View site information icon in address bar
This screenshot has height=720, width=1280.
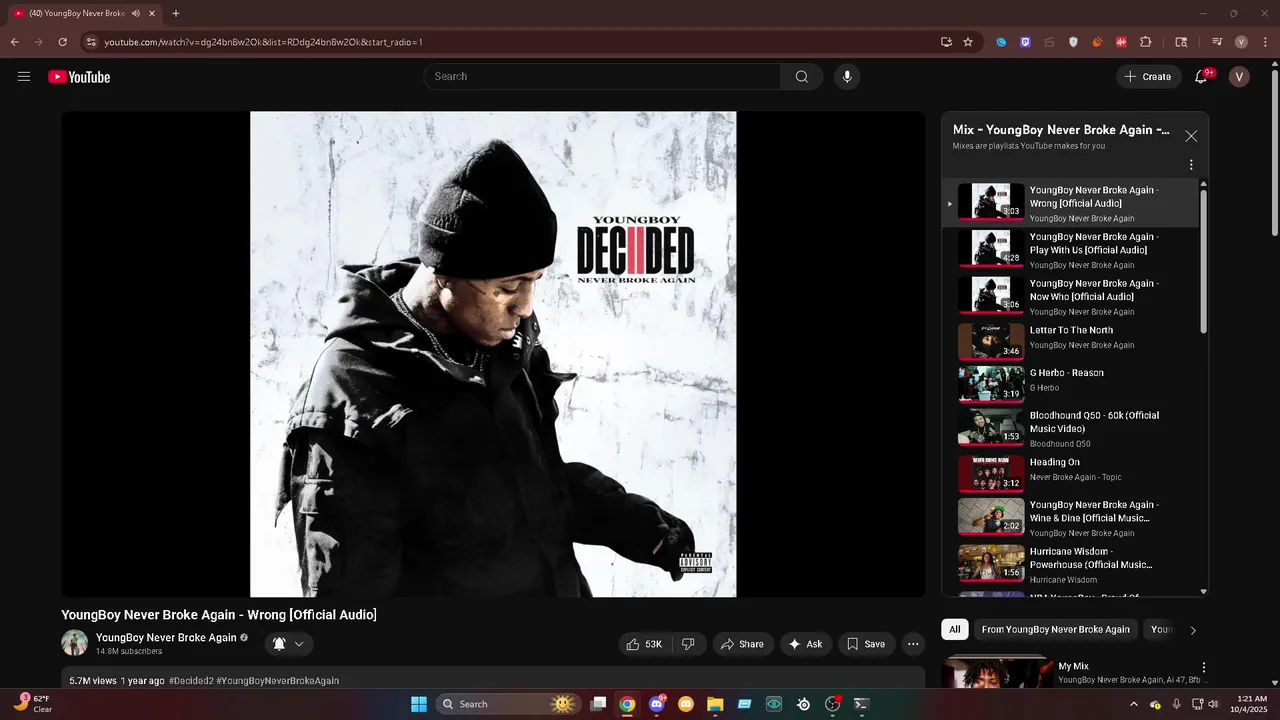click(x=91, y=42)
